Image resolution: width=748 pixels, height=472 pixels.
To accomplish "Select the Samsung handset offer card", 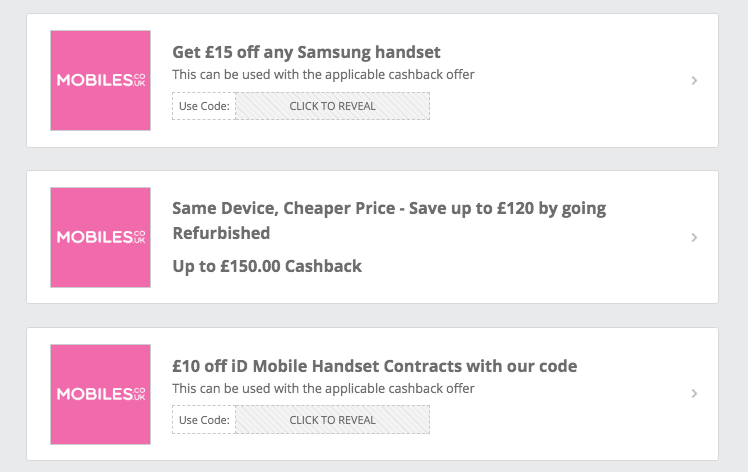I will pyautogui.click(x=373, y=80).
